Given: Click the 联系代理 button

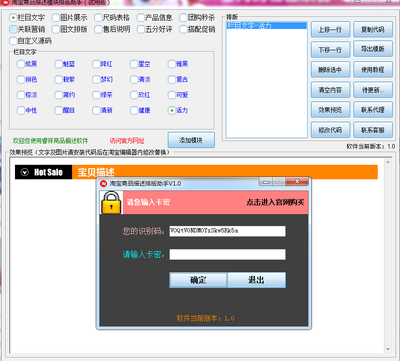Looking at the screenshot, I should click(x=373, y=110).
